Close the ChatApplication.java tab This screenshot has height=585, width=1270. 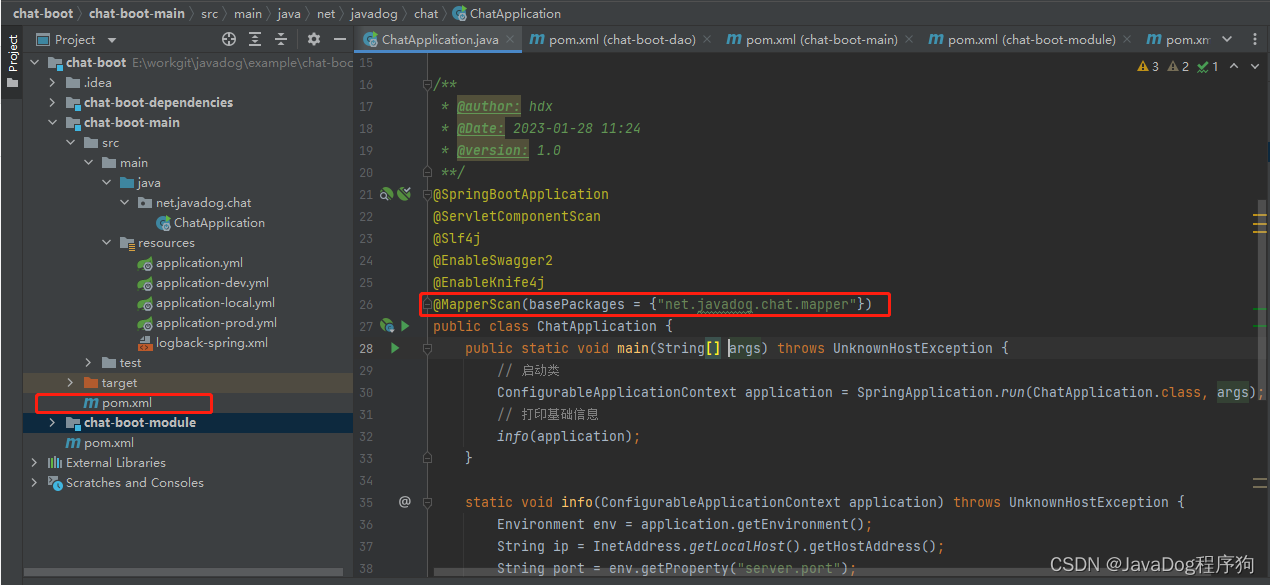[x=511, y=40]
